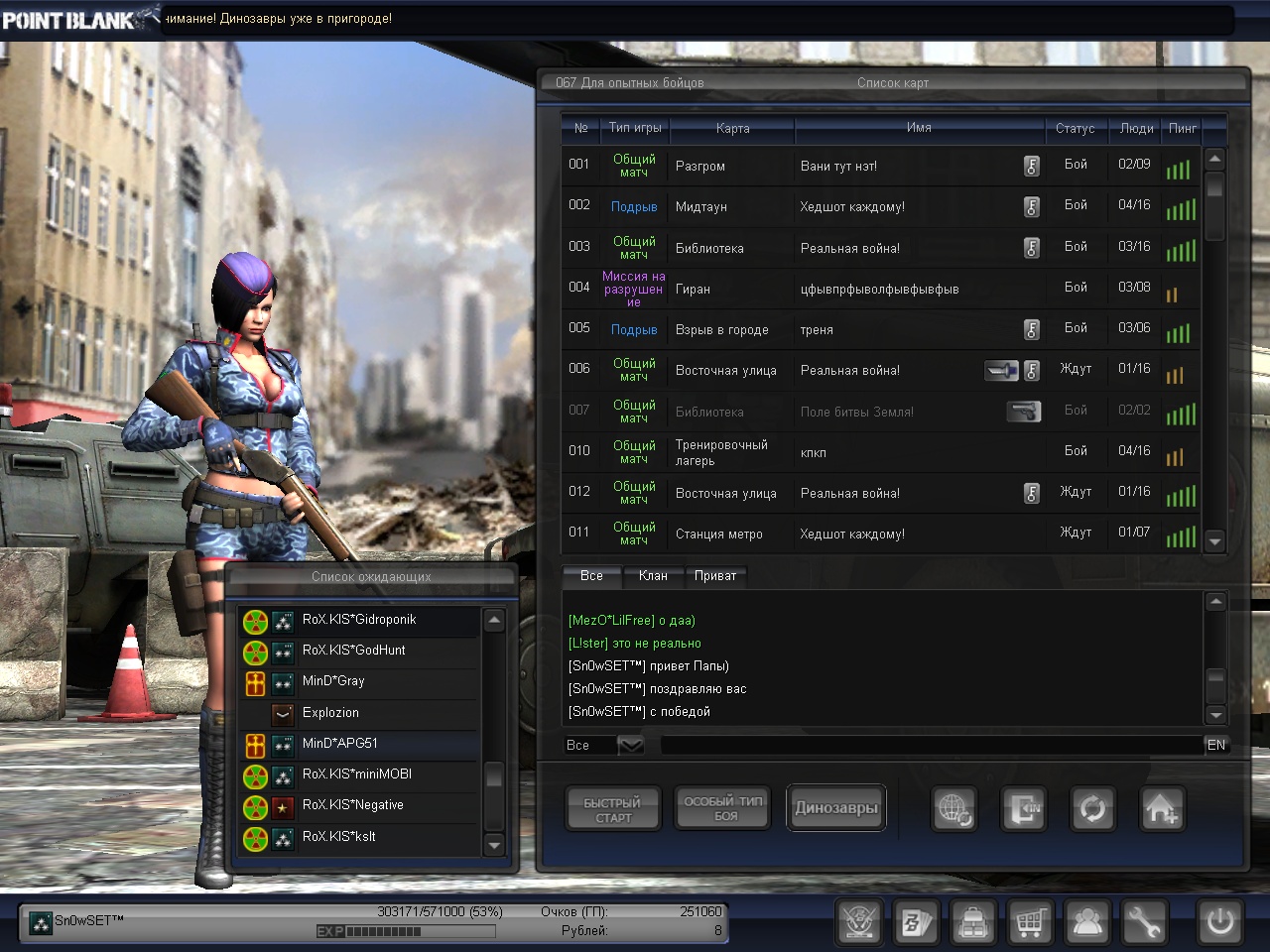Open the server selection globe icon
The image size is (1270, 952).
pos(954,809)
